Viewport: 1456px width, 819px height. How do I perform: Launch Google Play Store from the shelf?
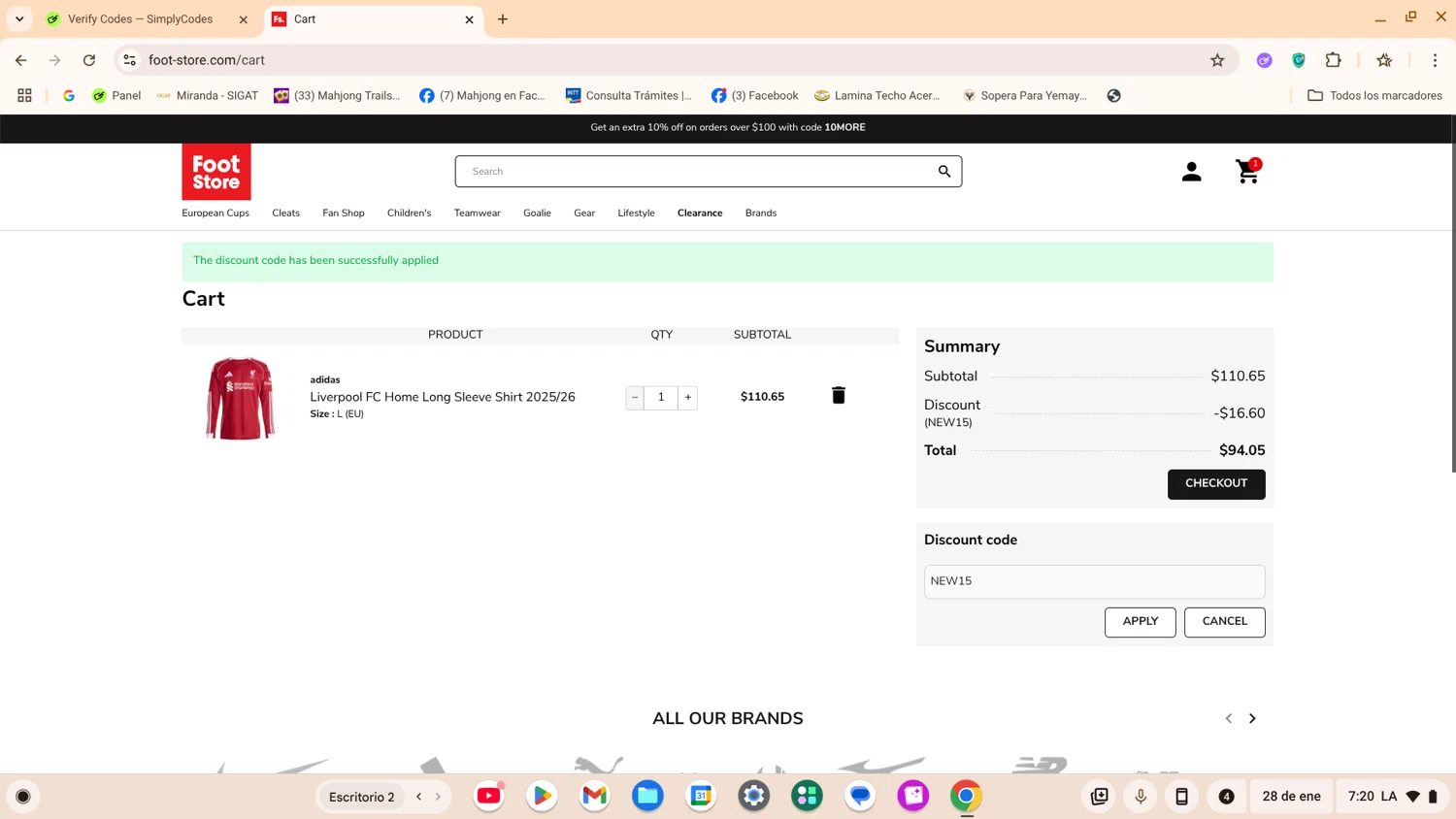542,796
